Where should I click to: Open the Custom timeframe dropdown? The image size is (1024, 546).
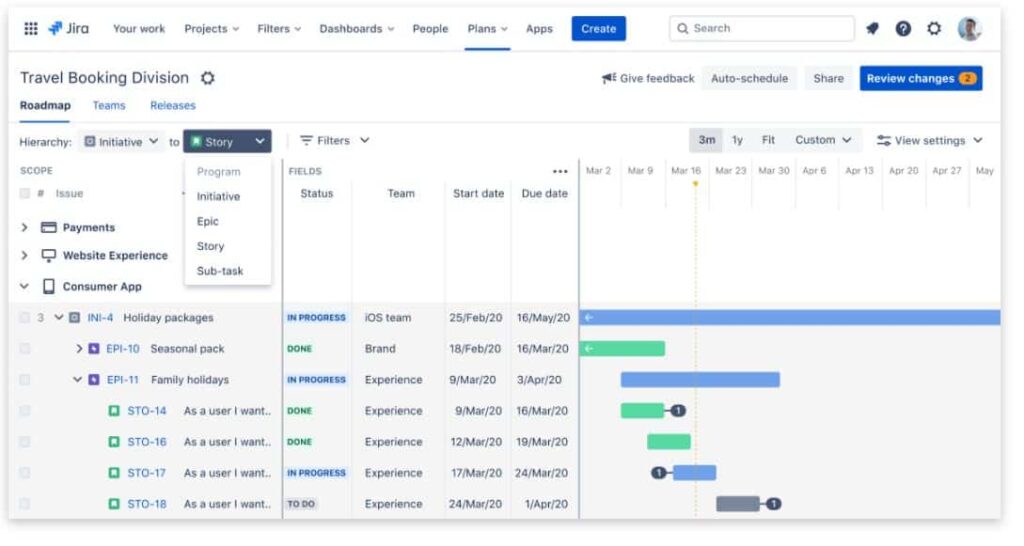[823, 140]
